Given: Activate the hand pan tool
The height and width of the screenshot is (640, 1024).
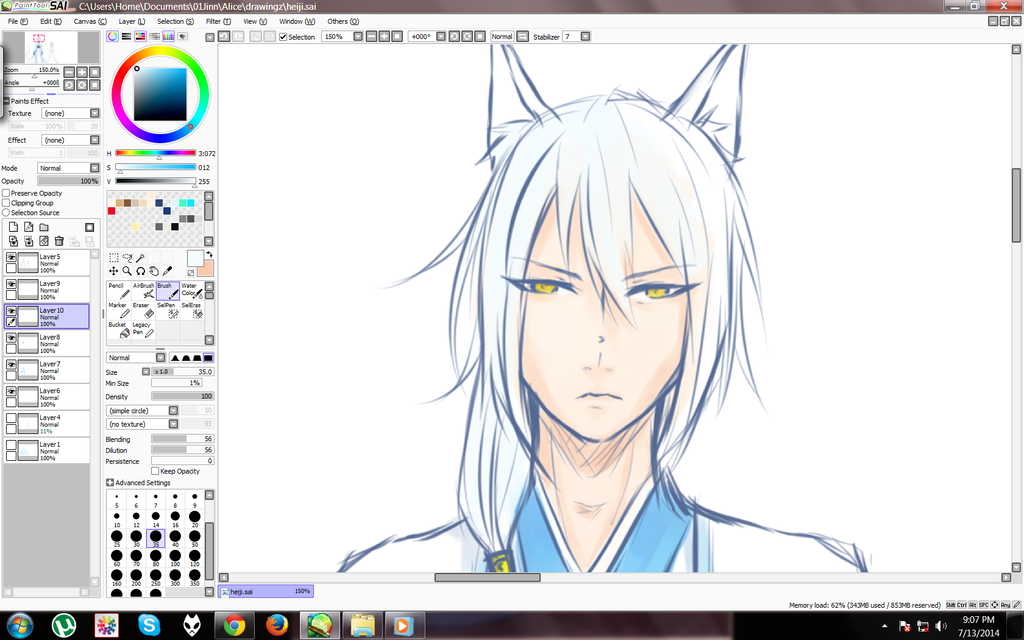Looking at the screenshot, I should tap(154, 271).
